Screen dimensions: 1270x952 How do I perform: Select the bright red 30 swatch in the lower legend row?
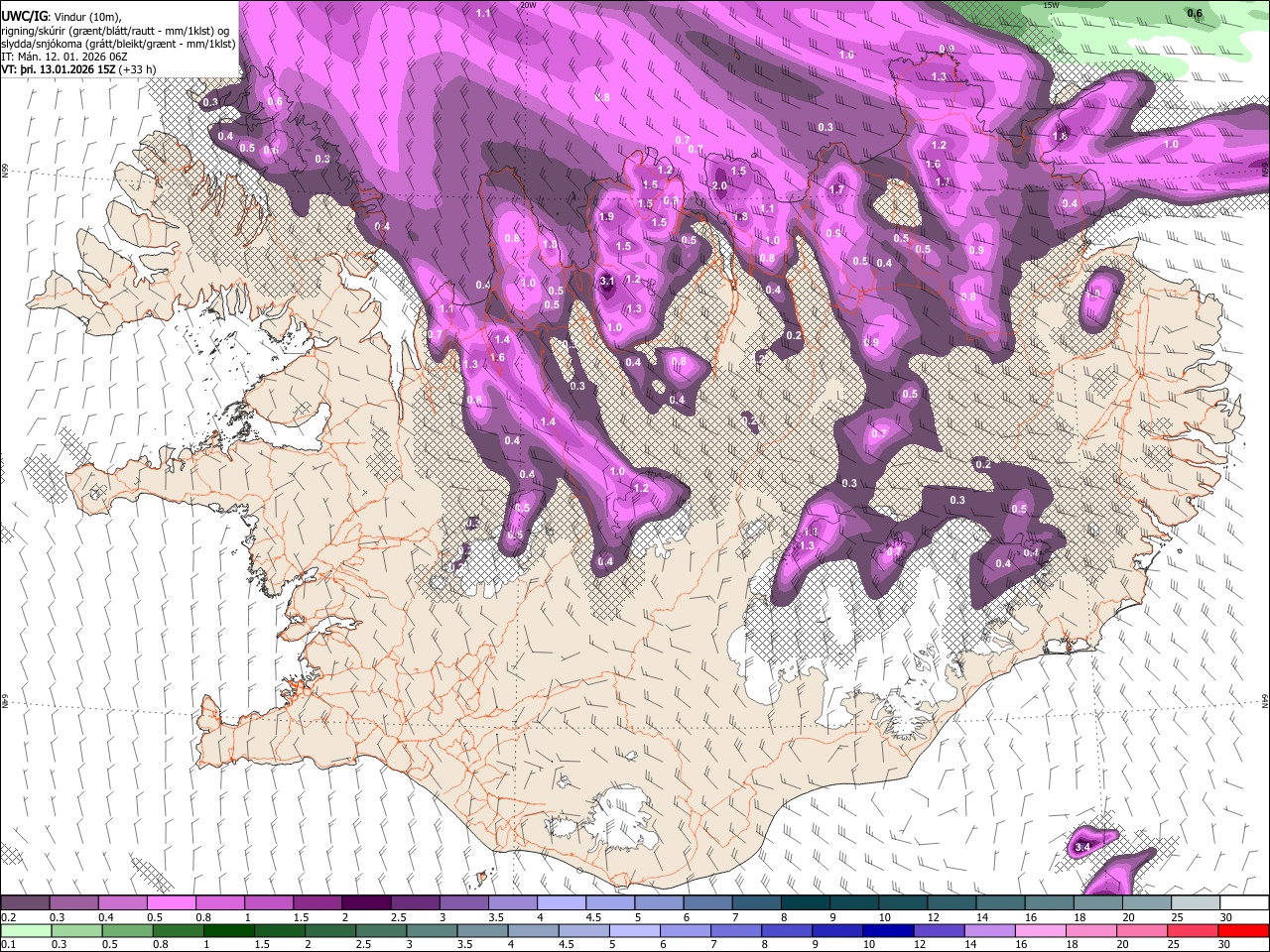point(1243,930)
